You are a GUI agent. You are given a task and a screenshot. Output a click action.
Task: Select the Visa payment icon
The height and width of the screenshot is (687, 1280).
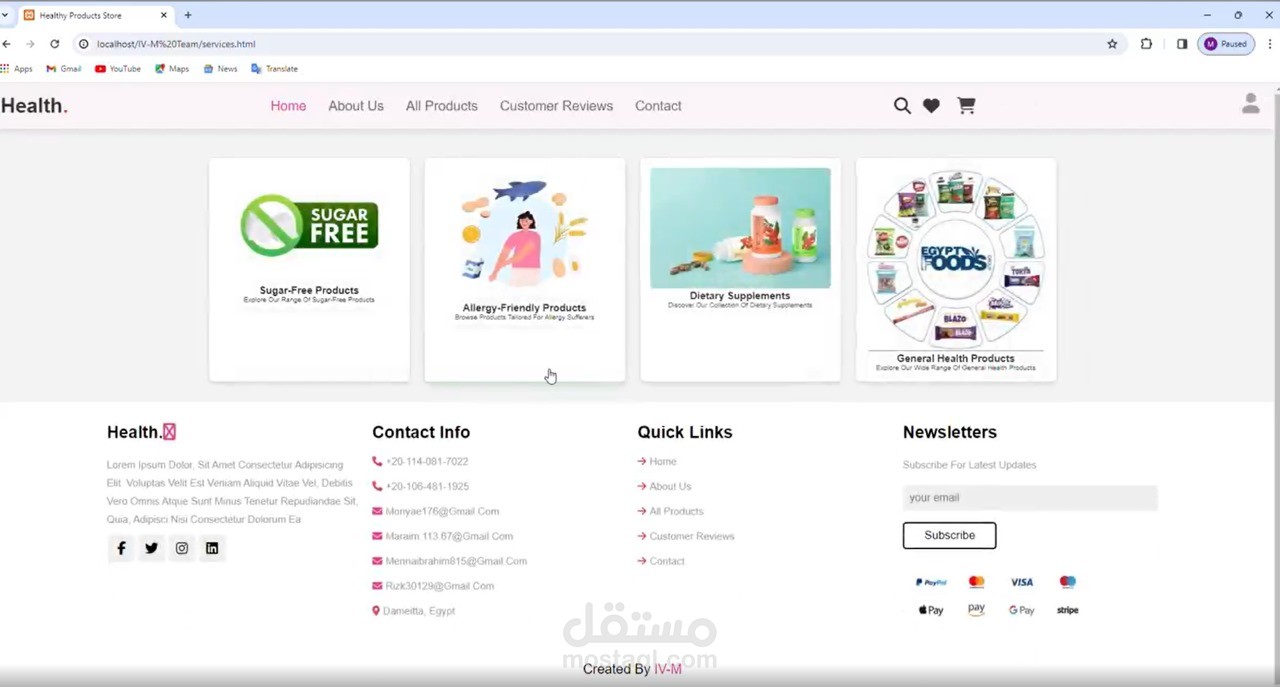[1021, 582]
